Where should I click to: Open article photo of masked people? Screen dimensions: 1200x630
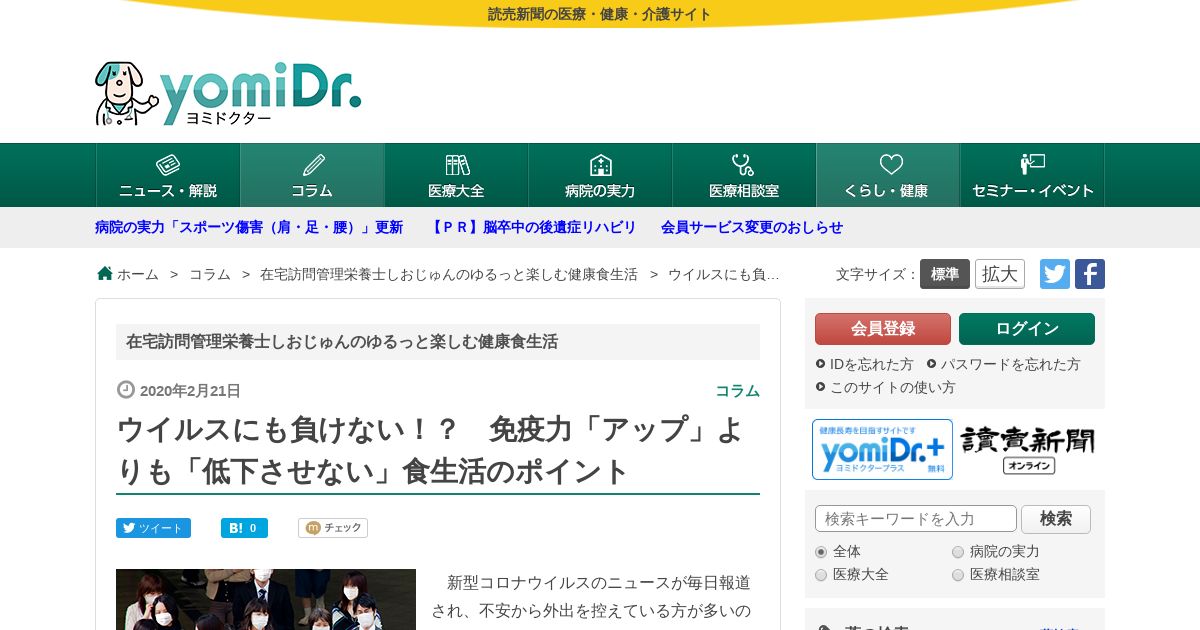coord(266,599)
